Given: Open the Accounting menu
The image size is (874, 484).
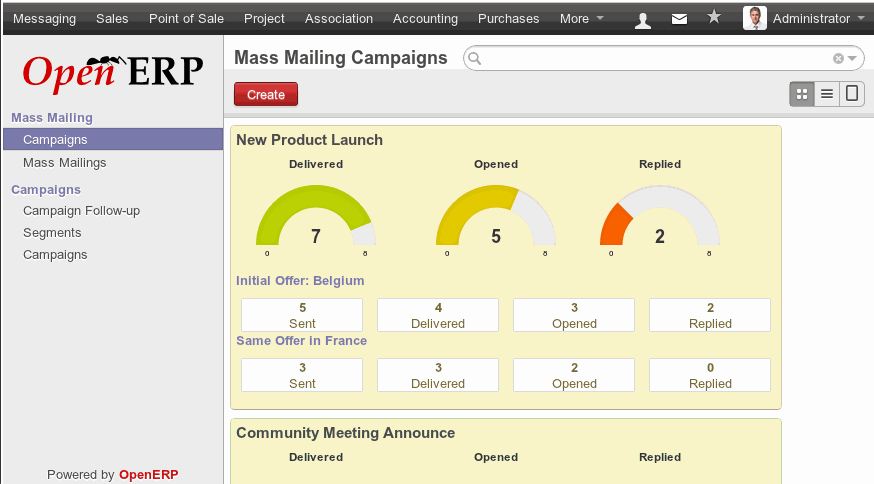Looking at the screenshot, I should 425,18.
